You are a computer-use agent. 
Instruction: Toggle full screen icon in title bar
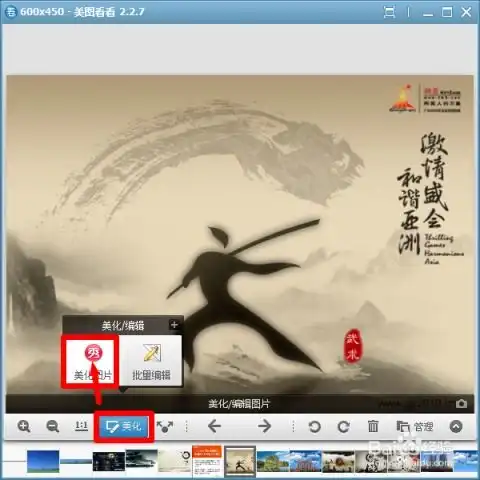389,12
